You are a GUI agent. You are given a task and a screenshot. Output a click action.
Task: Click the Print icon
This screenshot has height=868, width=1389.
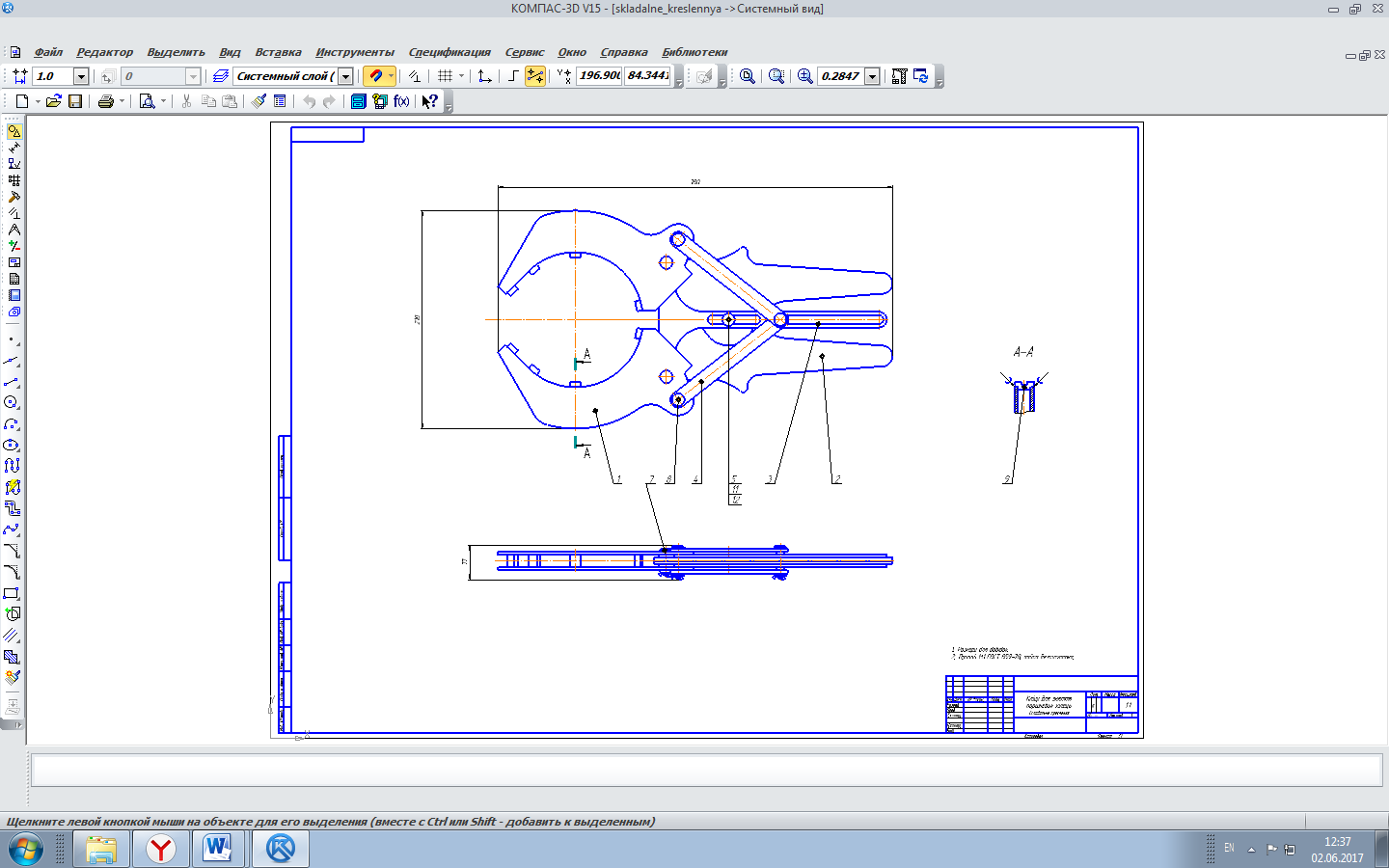105,101
